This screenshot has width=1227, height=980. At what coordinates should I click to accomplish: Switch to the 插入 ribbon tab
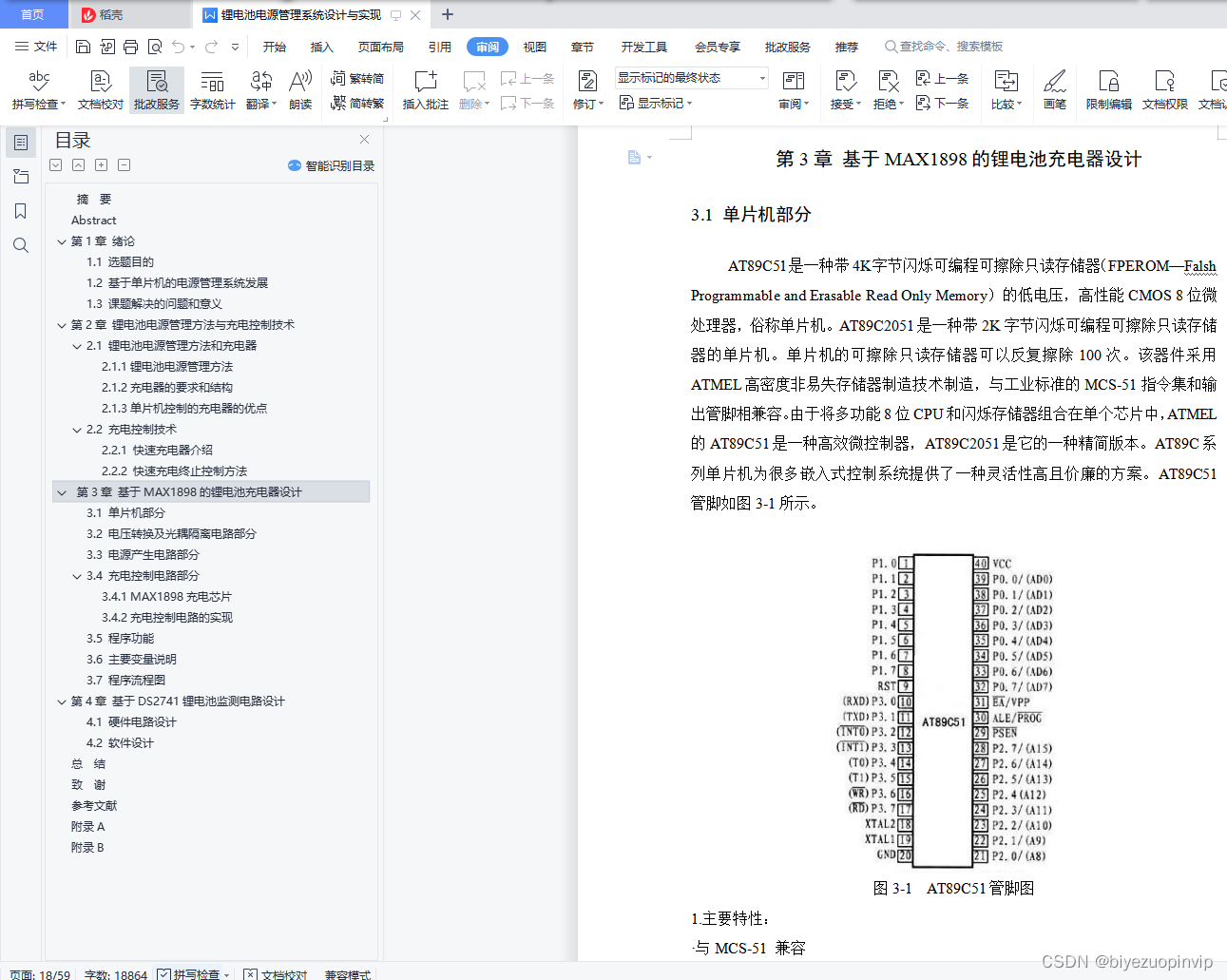322,47
